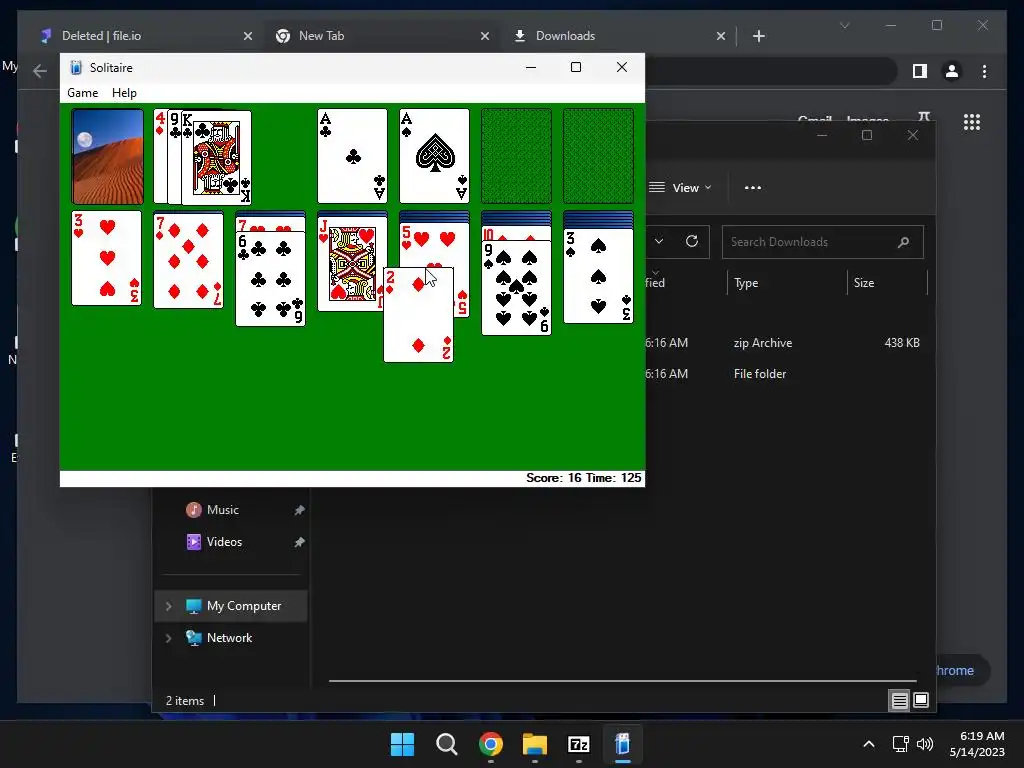Expand the My Computer tree node
Image resolution: width=1024 pixels, height=768 pixels.
click(168, 606)
